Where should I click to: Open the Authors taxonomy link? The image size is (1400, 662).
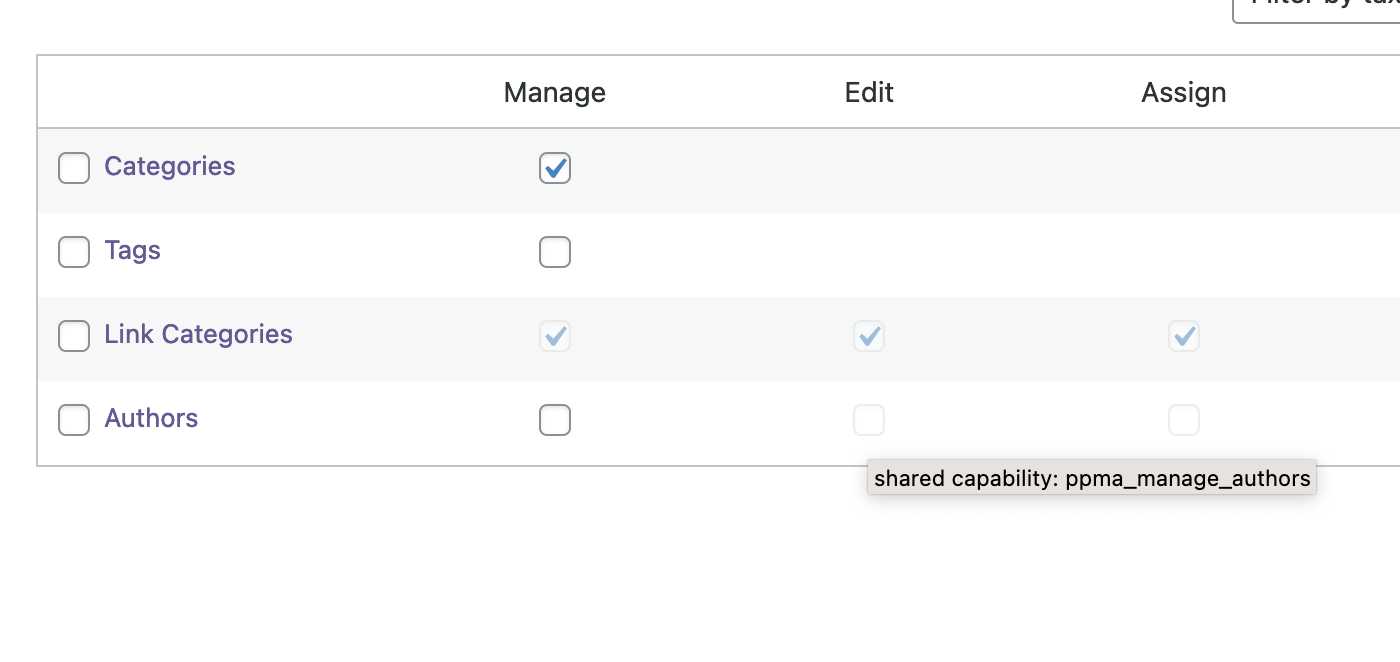[151, 418]
